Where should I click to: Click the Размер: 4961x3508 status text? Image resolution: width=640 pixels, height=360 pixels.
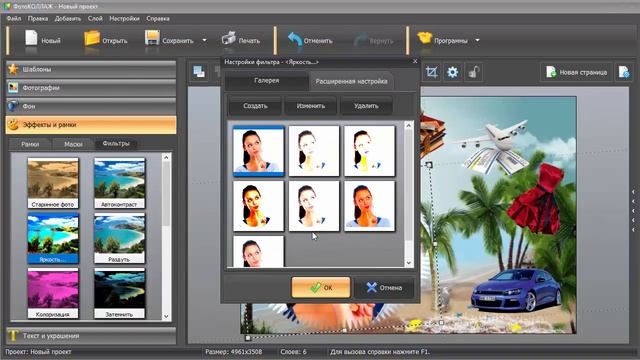233,351
